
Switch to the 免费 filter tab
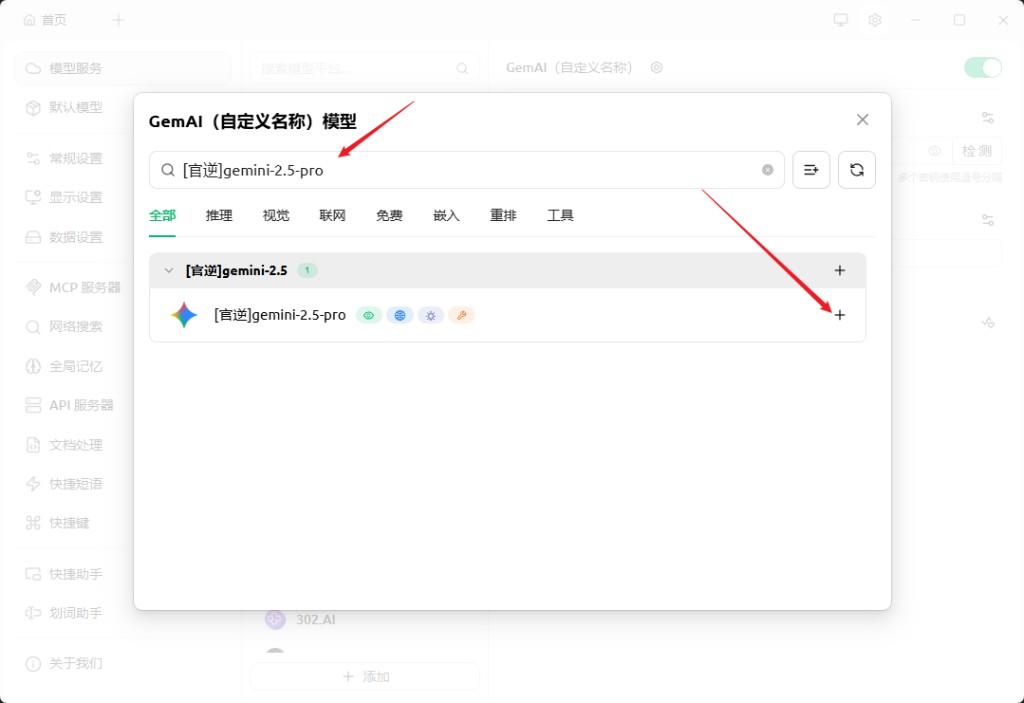tap(389, 215)
